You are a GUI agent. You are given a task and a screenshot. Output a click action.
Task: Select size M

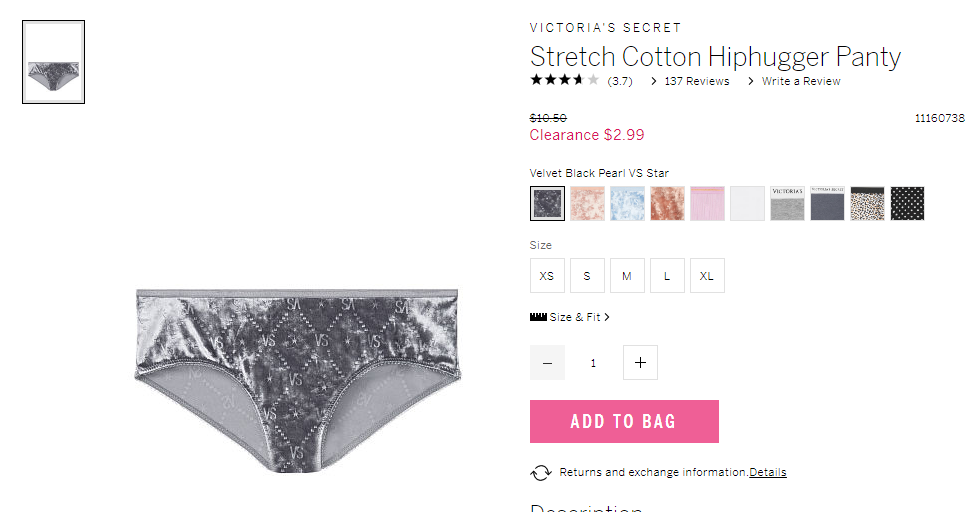click(x=627, y=276)
